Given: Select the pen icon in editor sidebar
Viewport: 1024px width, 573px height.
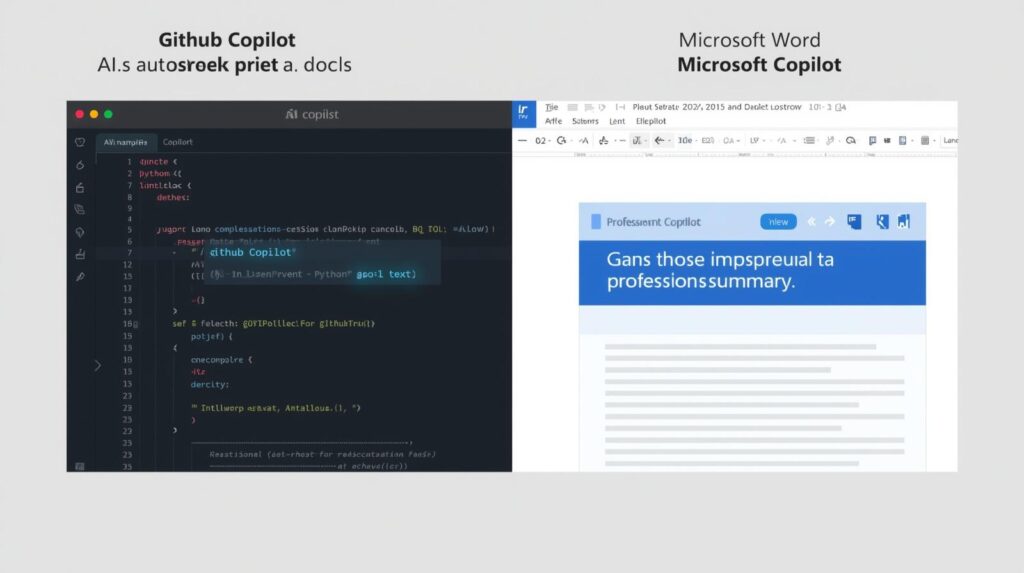Looking at the screenshot, I should tap(80, 277).
